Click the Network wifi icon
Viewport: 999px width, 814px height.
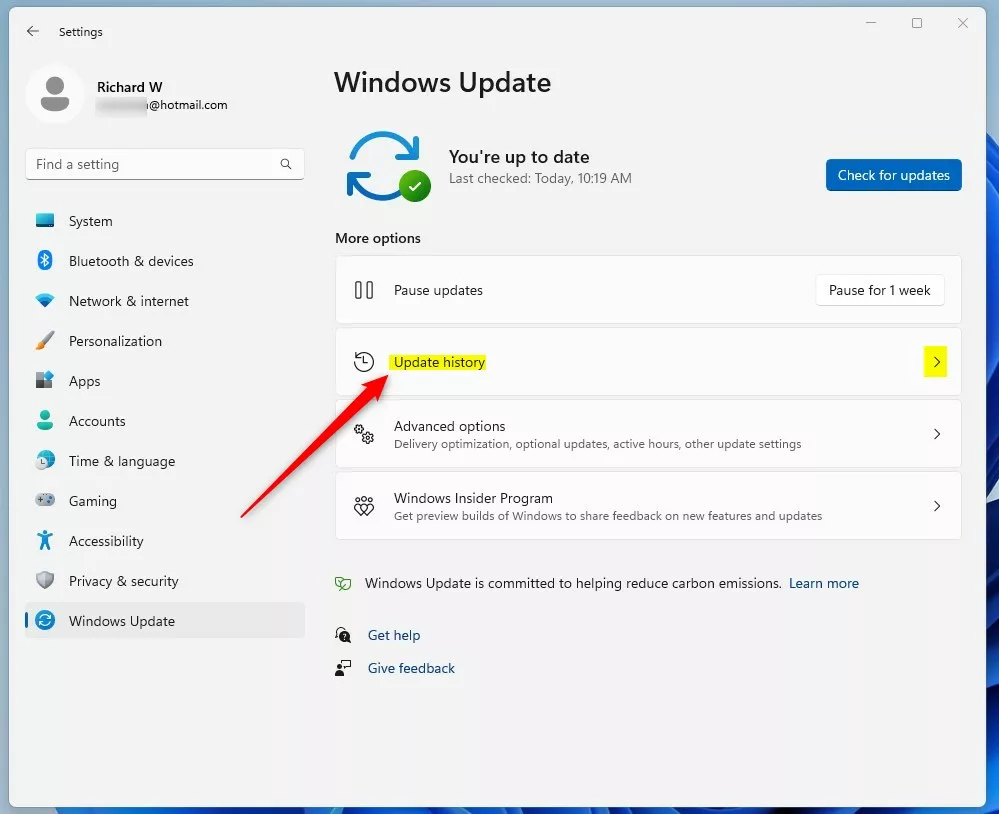point(45,301)
